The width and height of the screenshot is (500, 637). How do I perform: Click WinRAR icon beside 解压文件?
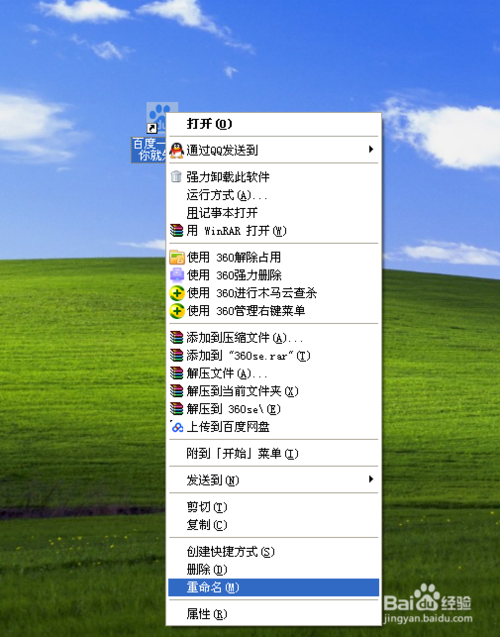tap(177, 373)
